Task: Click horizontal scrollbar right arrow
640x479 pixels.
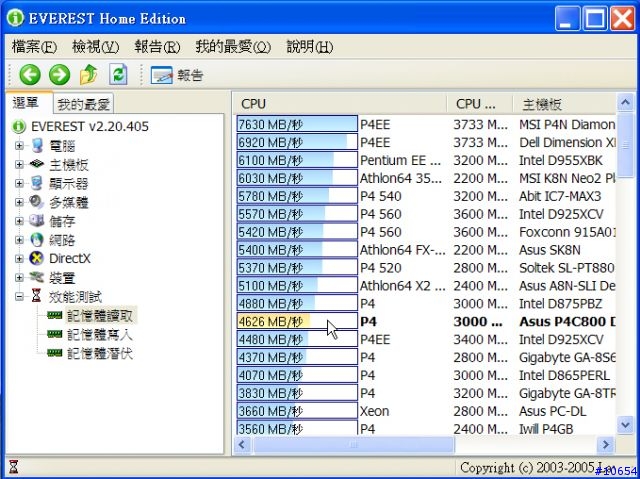Action: [606, 444]
